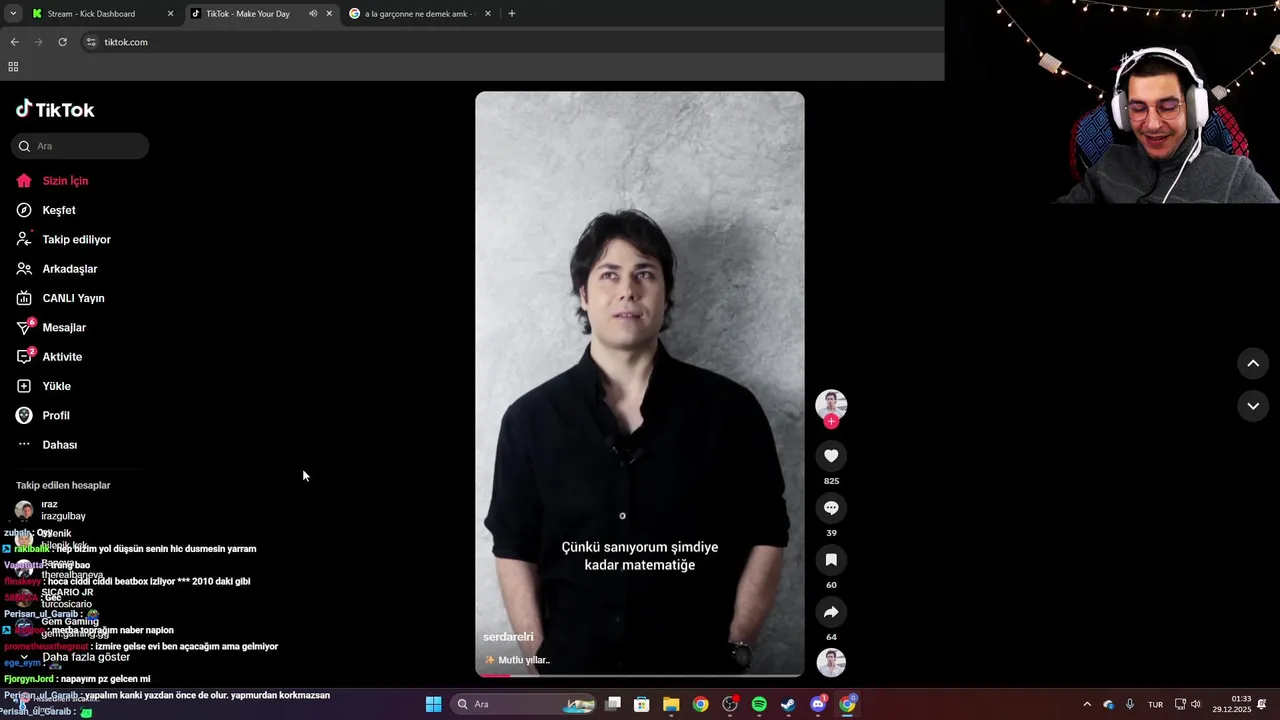
Task: Open the volume tray control
Action: 1196,704
